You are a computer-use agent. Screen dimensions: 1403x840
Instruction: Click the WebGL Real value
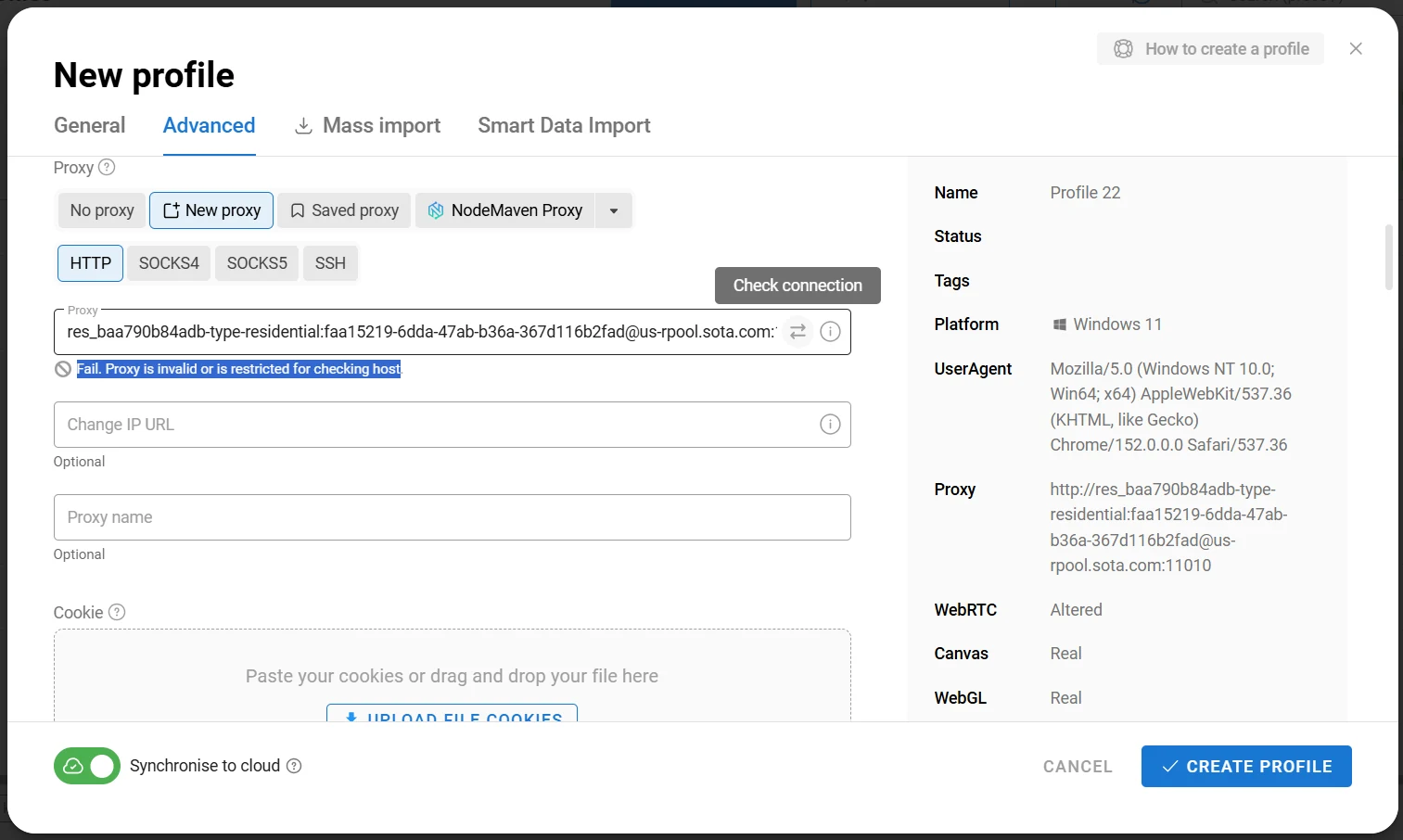(x=1065, y=698)
